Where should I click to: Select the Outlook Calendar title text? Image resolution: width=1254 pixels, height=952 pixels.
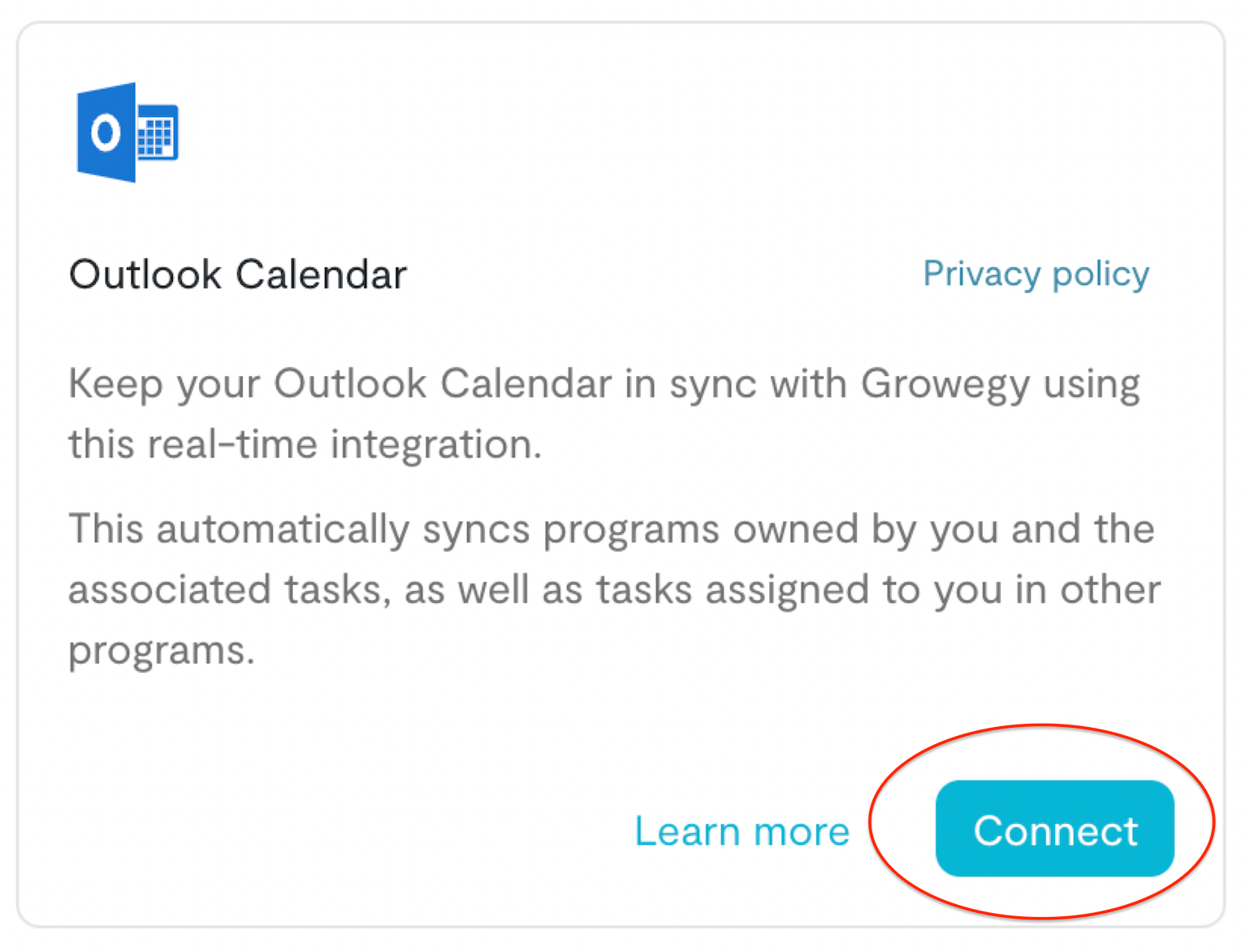[x=237, y=273]
